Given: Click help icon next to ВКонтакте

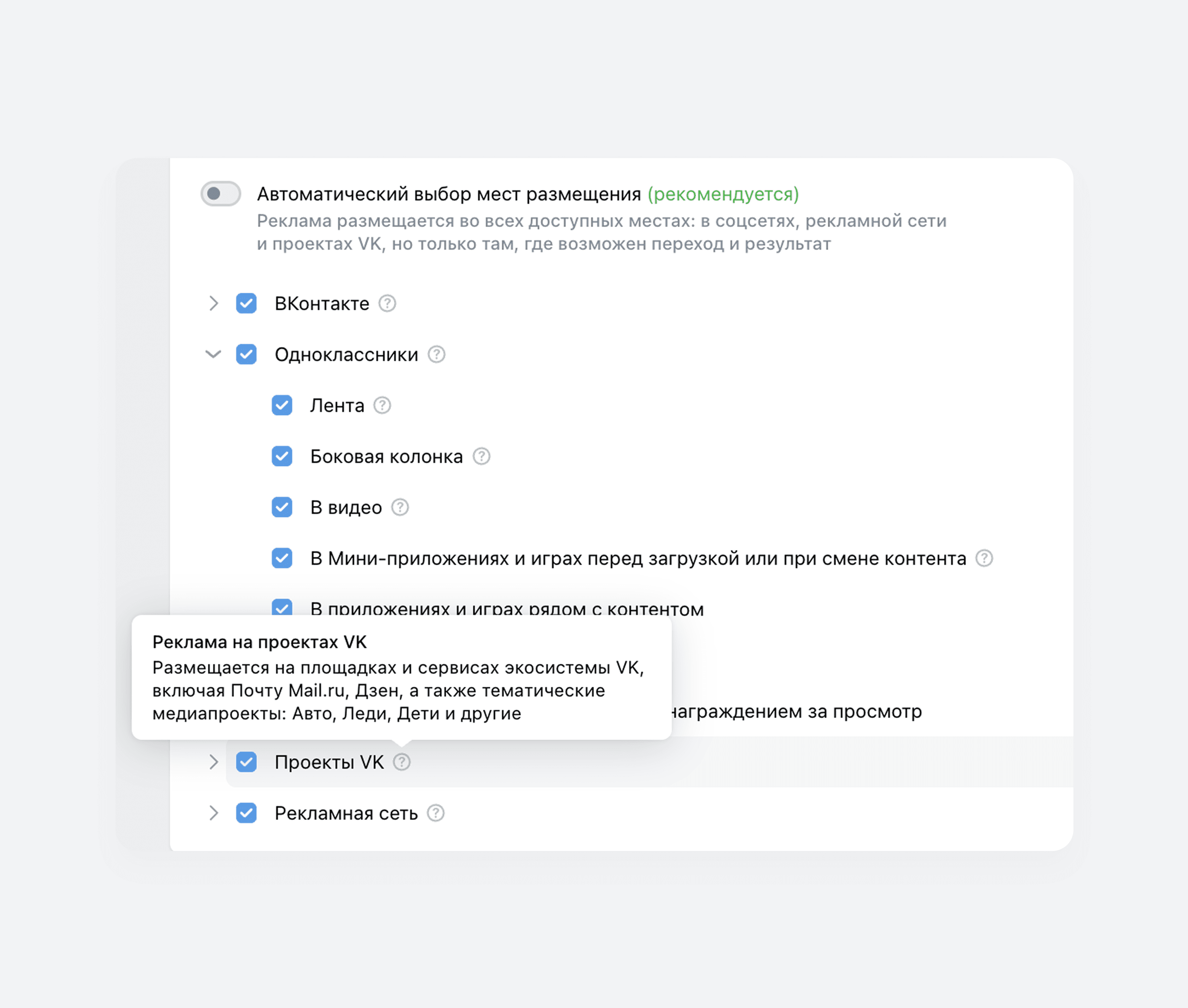Looking at the screenshot, I should pos(387,303).
